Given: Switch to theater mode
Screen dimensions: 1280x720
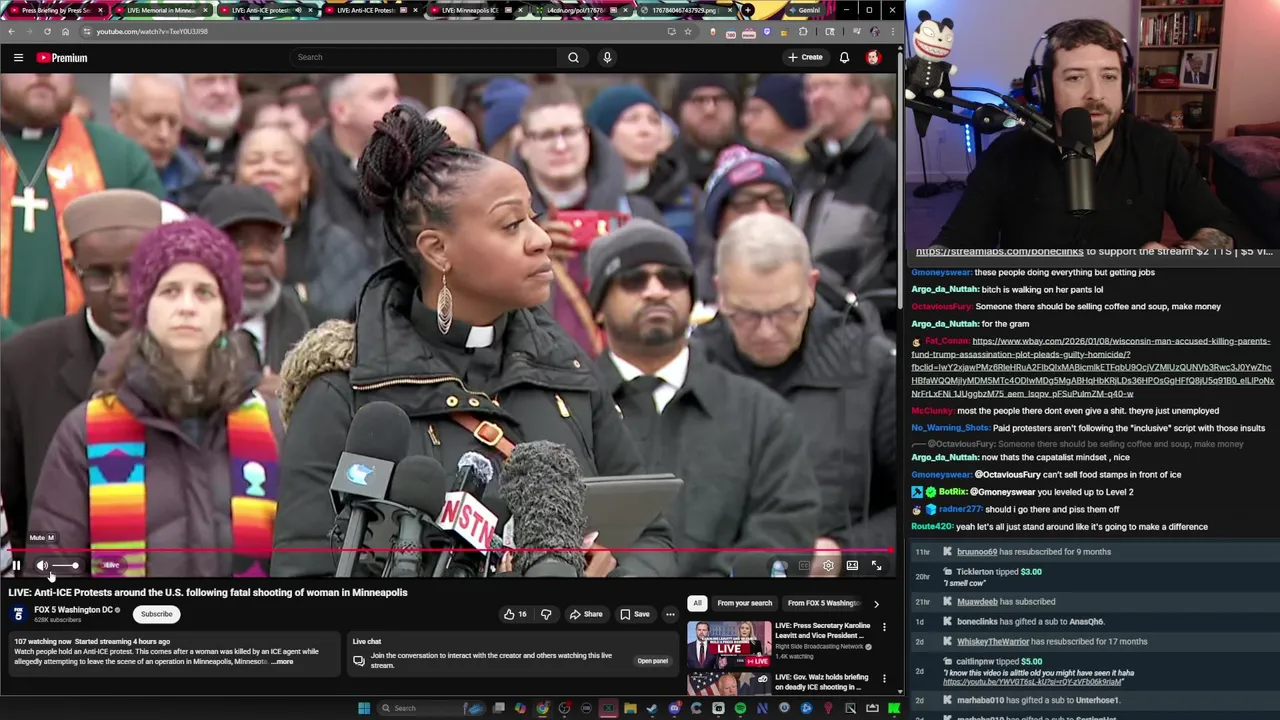Looking at the screenshot, I should pyautogui.click(x=852, y=566).
